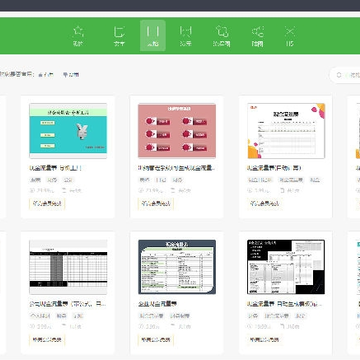This screenshot has width=360, height=360.
Task: Click the first tag on the black multi-sheet card
Action: [253, 316]
